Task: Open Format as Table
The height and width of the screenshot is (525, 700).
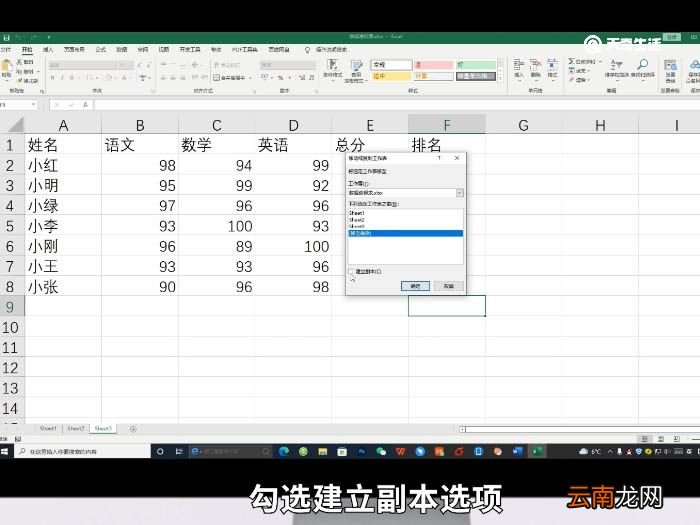Action: (356, 71)
